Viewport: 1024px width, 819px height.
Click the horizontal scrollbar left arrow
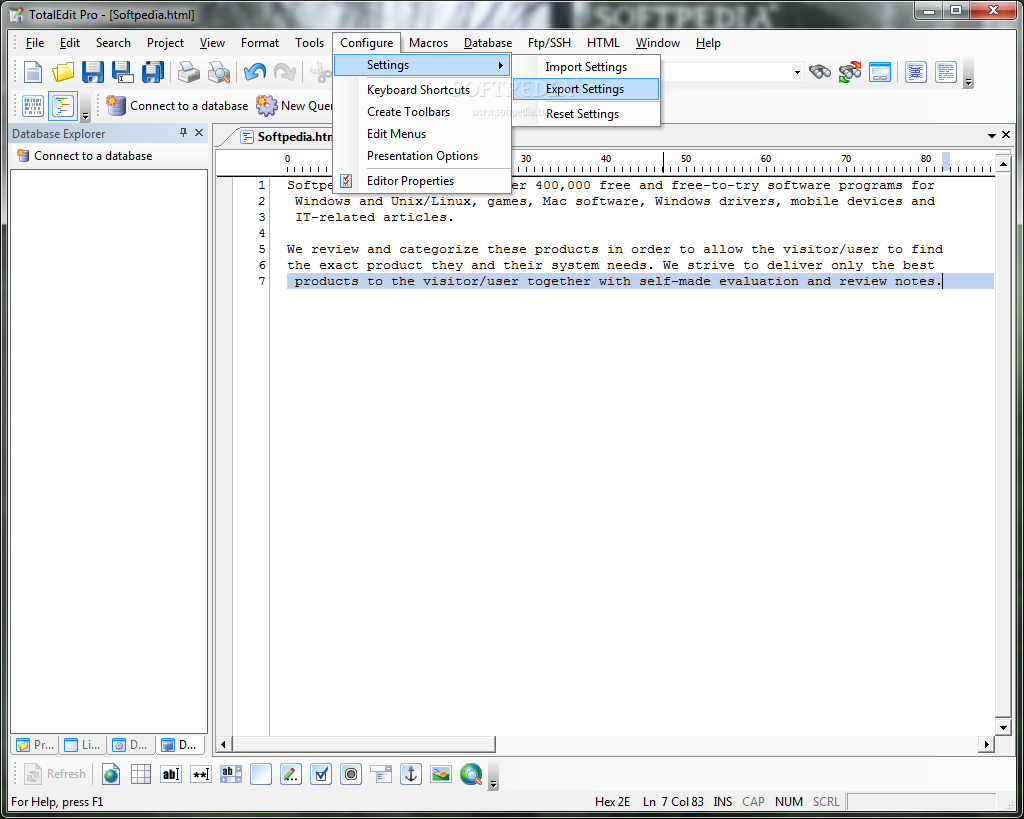point(223,744)
